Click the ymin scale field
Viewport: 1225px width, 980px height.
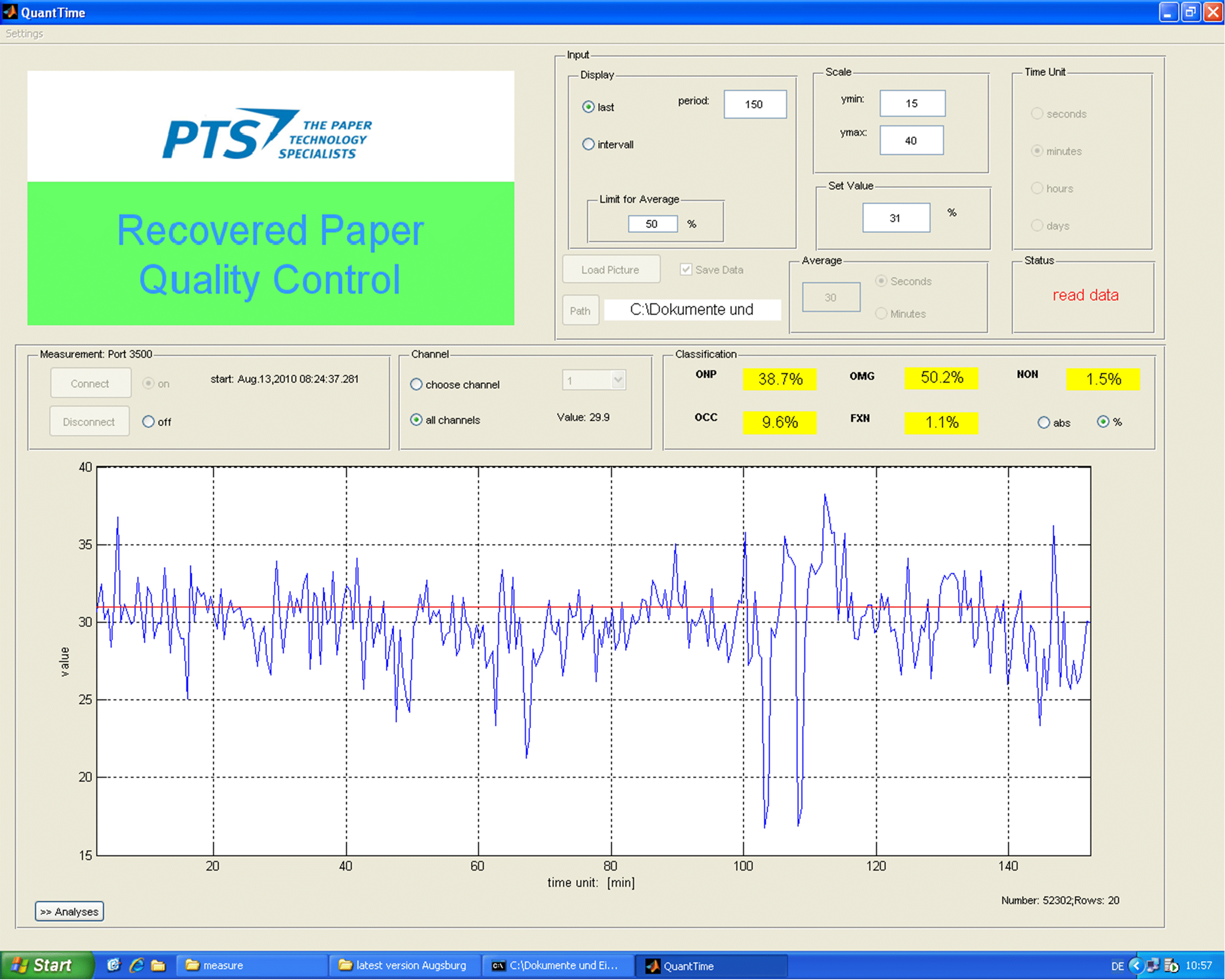[912, 103]
